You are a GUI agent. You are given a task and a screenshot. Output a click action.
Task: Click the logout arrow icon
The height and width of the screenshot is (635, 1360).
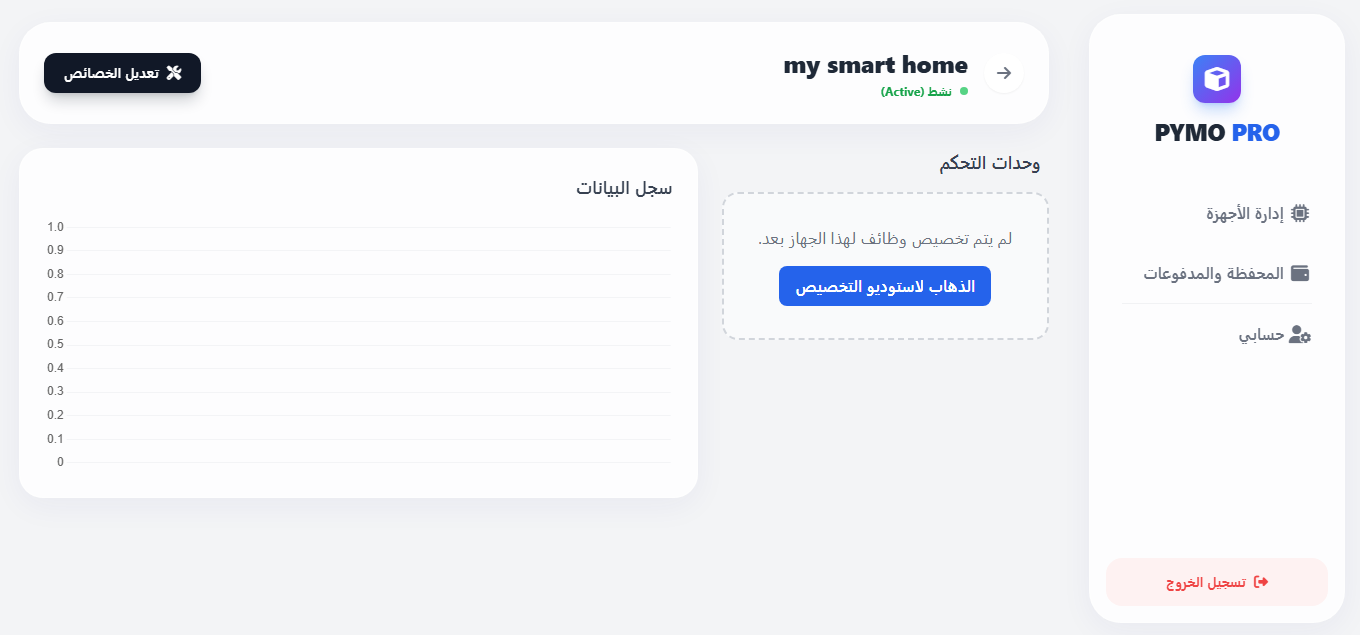click(1261, 582)
